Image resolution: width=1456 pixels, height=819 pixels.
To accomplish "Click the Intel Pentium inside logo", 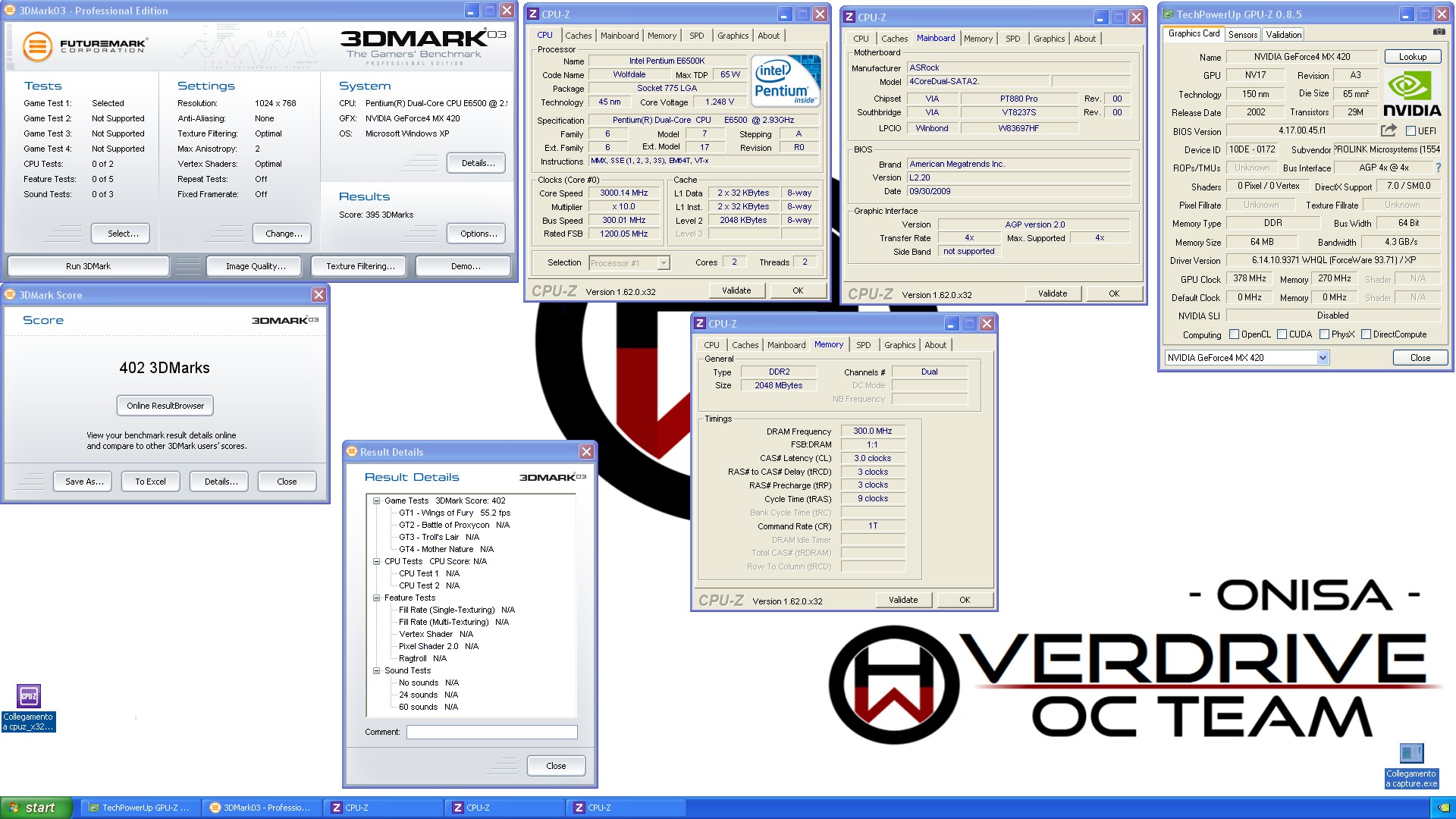I will [x=786, y=80].
